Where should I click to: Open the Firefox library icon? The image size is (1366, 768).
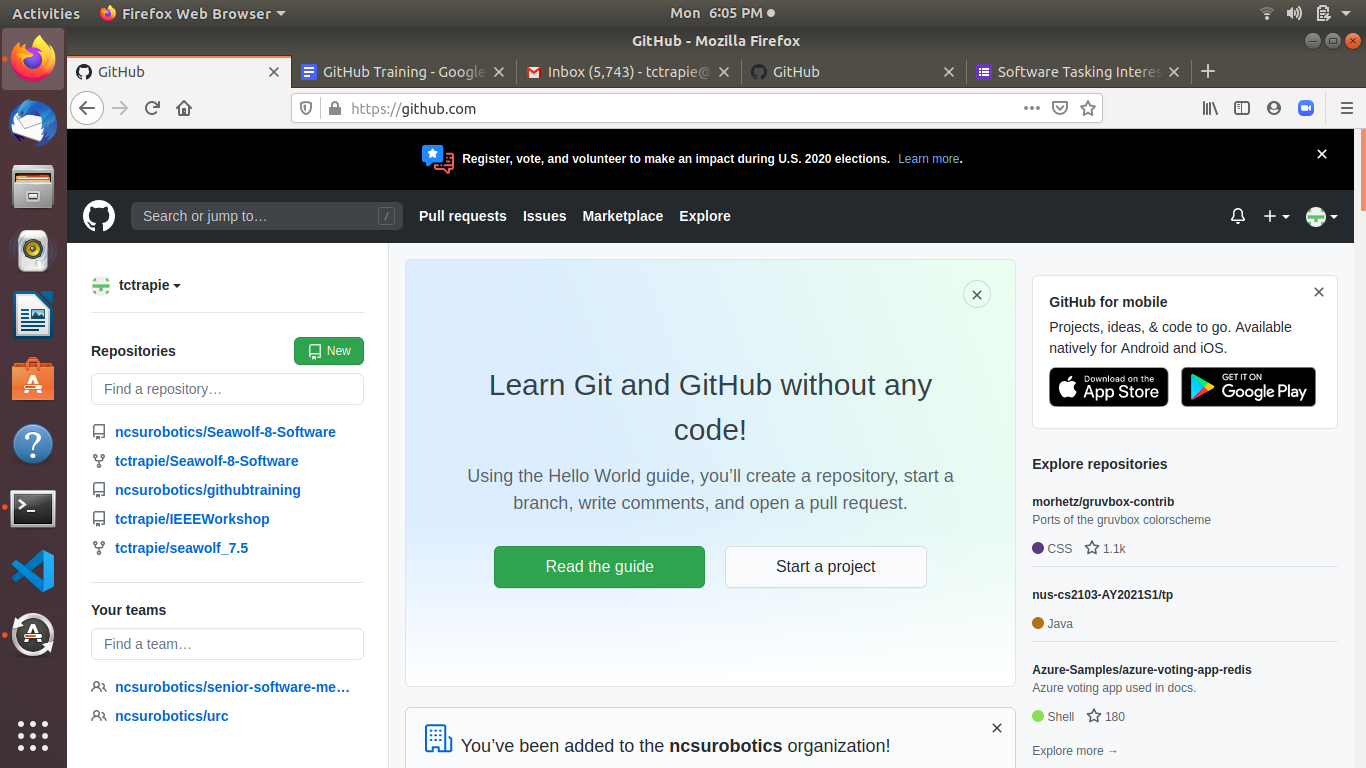(x=1210, y=108)
